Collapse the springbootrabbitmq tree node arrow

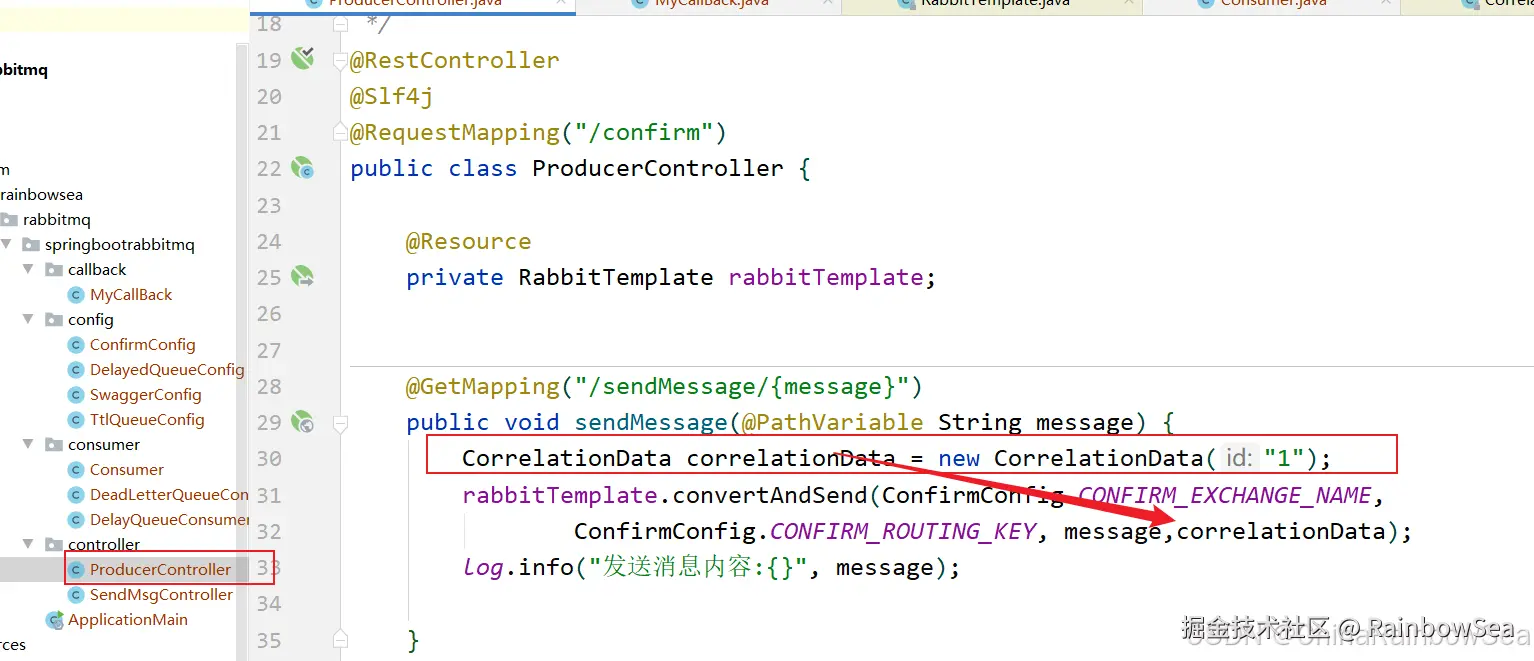(x=8, y=245)
